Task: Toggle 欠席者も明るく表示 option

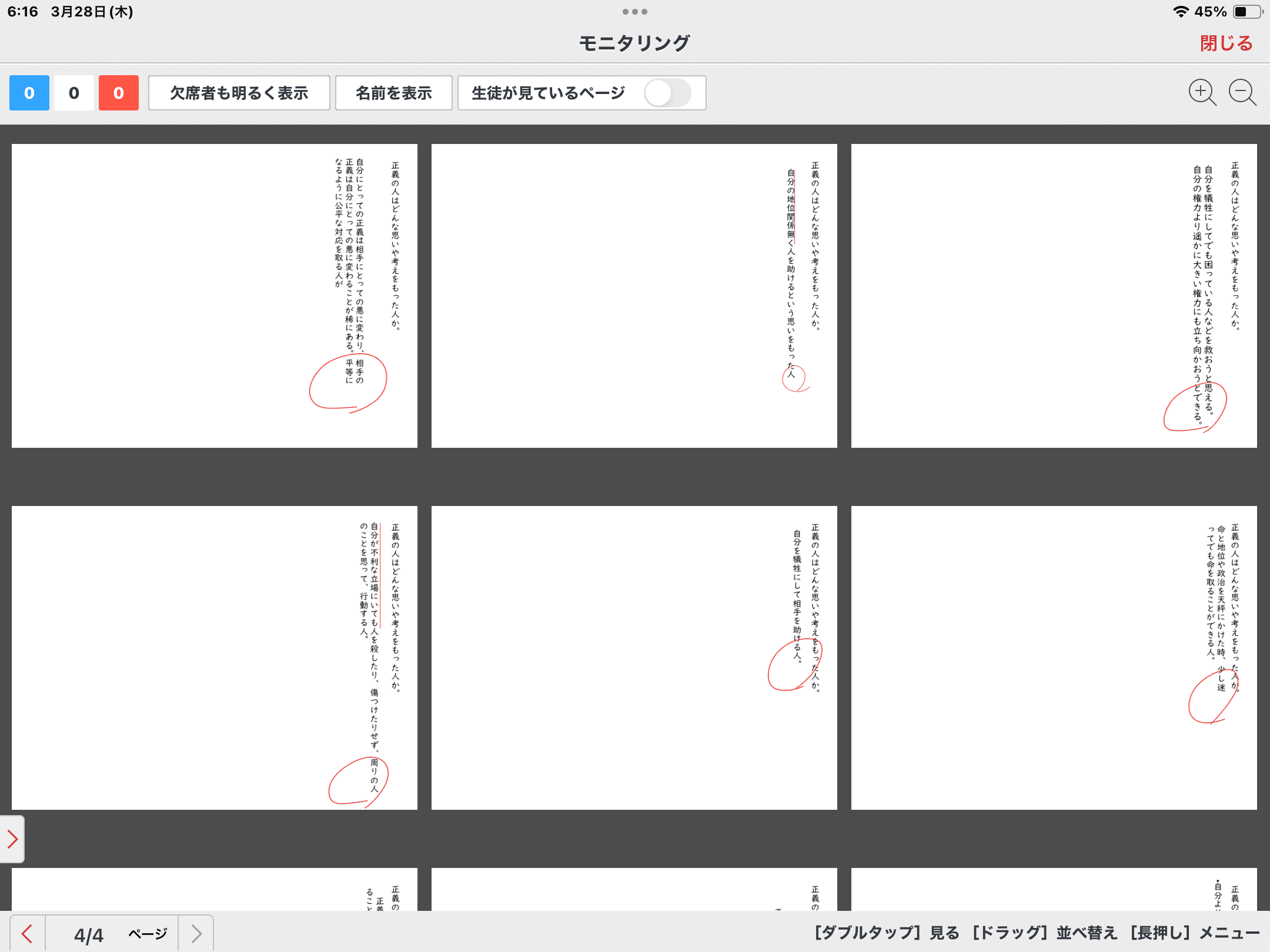Action: pyautogui.click(x=239, y=93)
